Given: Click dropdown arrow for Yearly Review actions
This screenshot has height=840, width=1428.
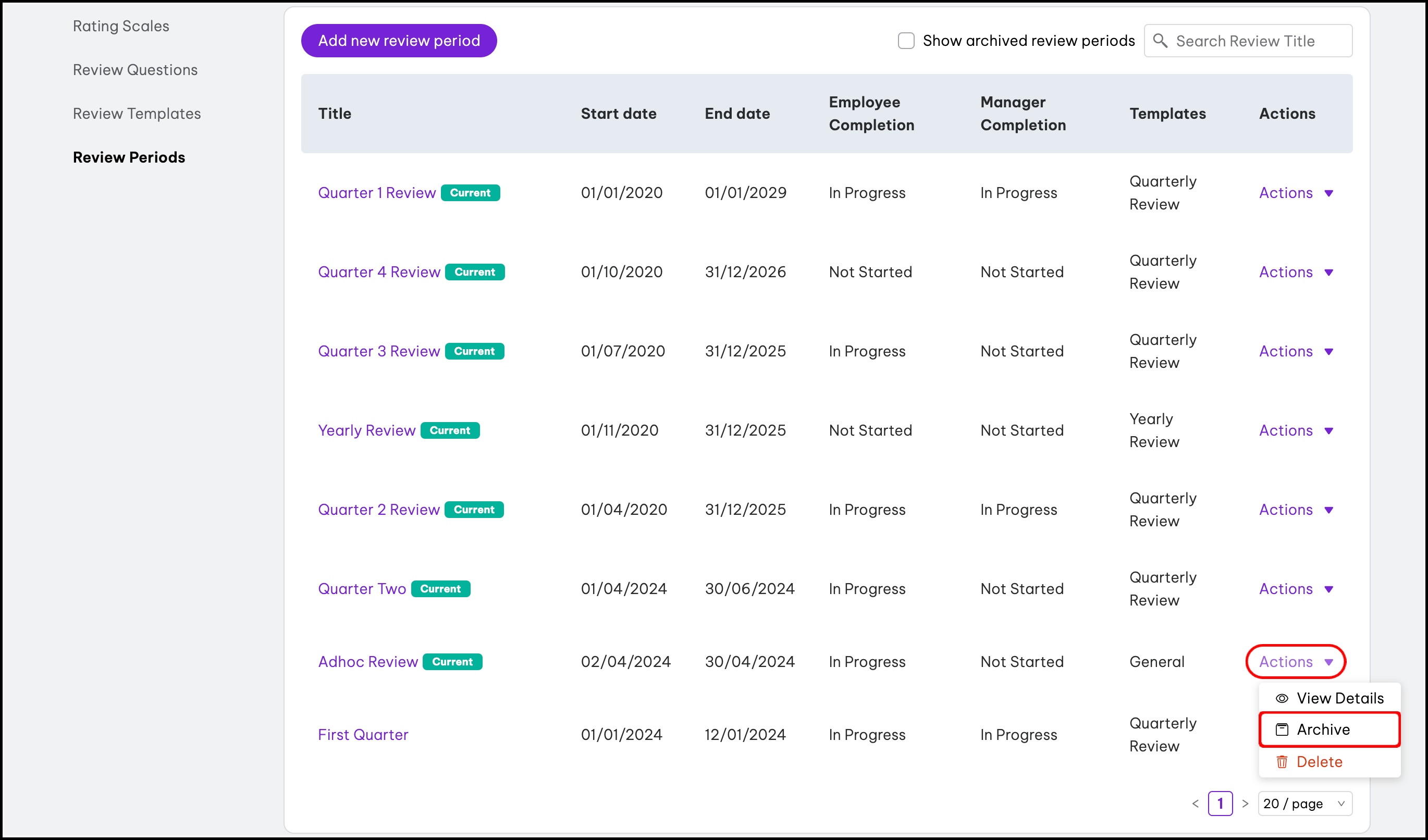Looking at the screenshot, I should click(x=1329, y=431).
